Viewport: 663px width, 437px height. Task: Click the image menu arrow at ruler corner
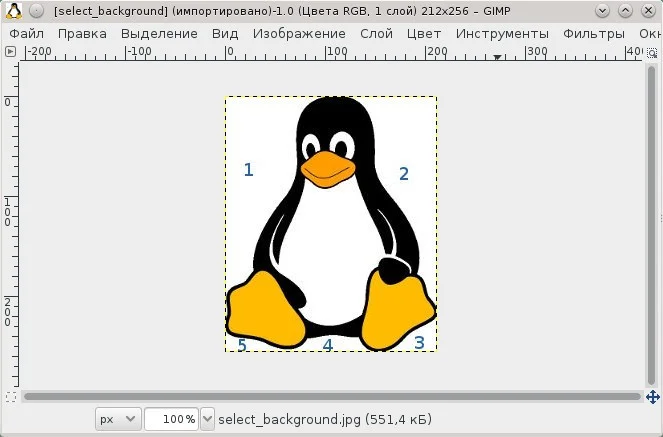point(10,52)
